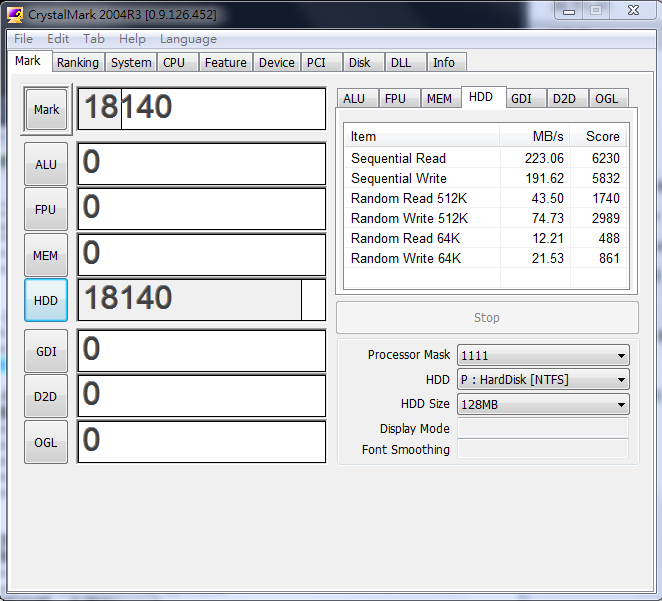Select the top-level Mark tab
Screen dimensions: 662x601
(30, 61)
